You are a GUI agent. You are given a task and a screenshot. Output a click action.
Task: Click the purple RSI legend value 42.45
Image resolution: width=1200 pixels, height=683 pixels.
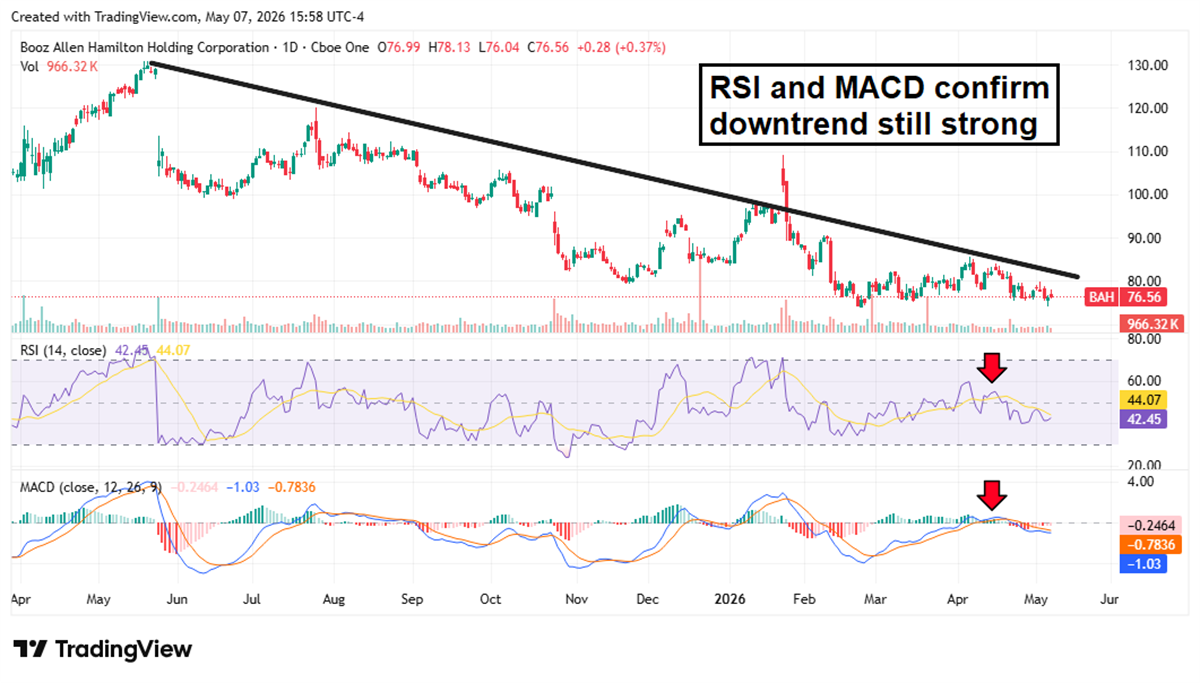click(x=131, y=349)
